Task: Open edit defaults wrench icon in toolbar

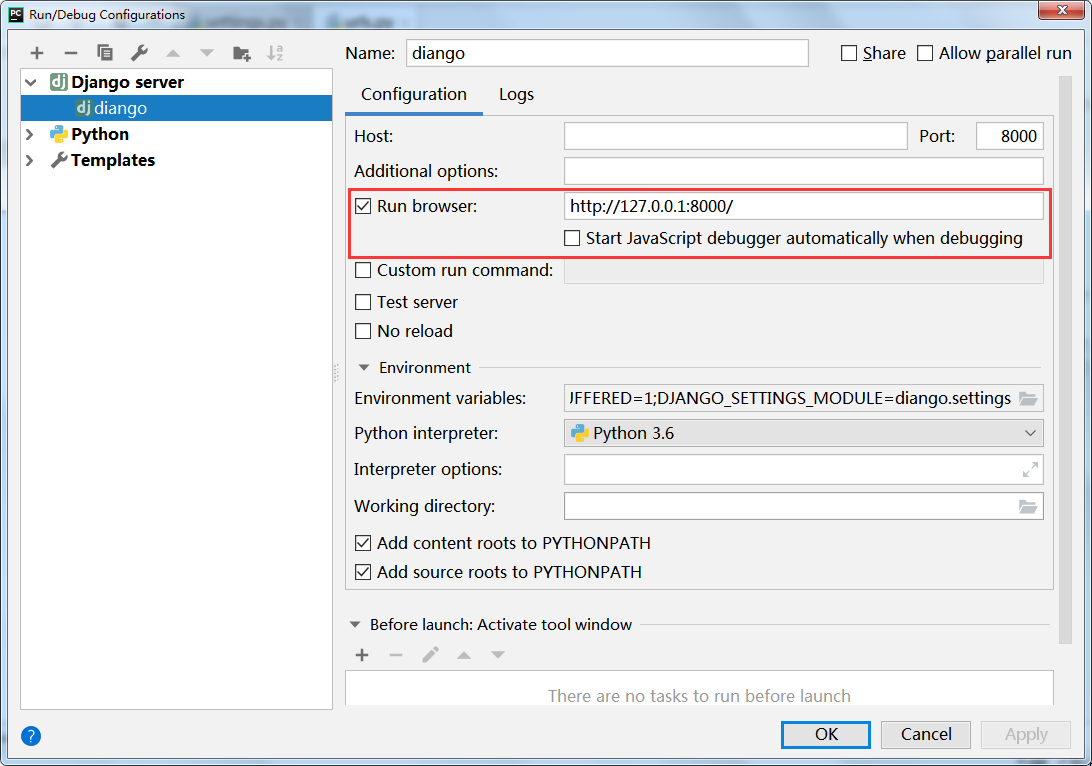Action: (139, 53)
